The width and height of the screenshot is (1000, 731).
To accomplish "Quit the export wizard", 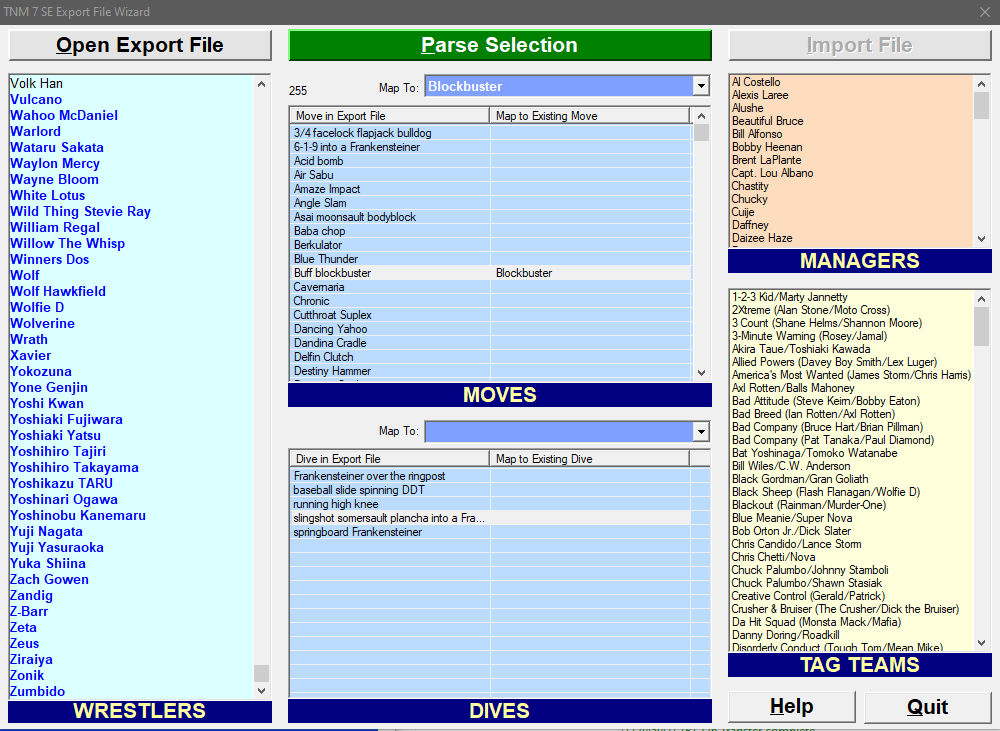I will [927, 707].
